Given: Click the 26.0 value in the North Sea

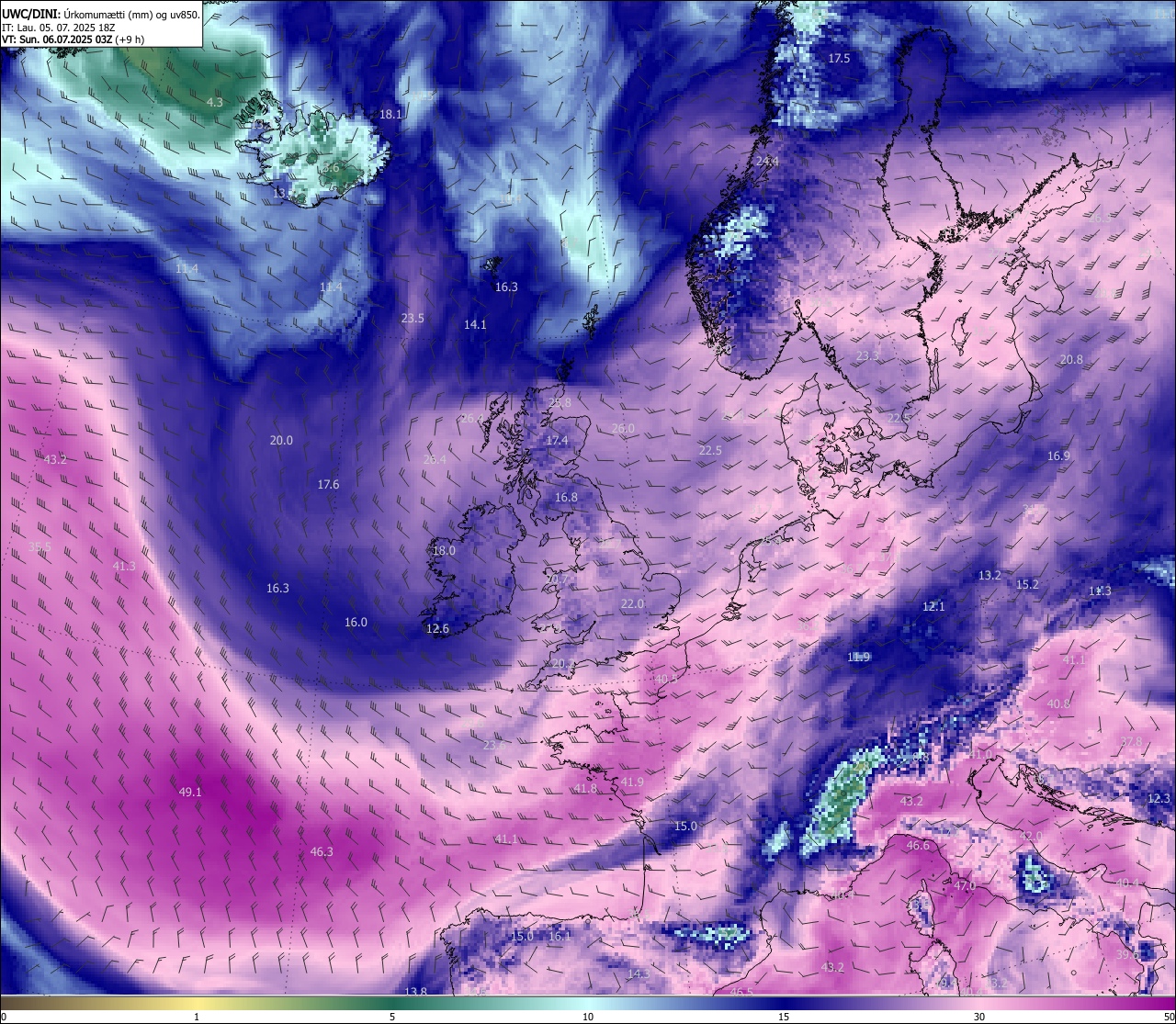Looking at the screenshot, I should 623,428.
